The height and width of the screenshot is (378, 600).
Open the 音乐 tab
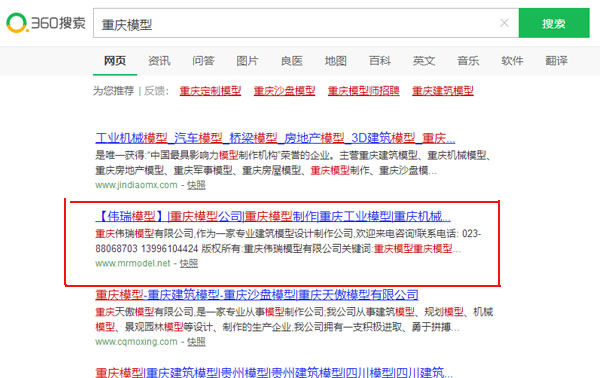(x=468, y=61)
